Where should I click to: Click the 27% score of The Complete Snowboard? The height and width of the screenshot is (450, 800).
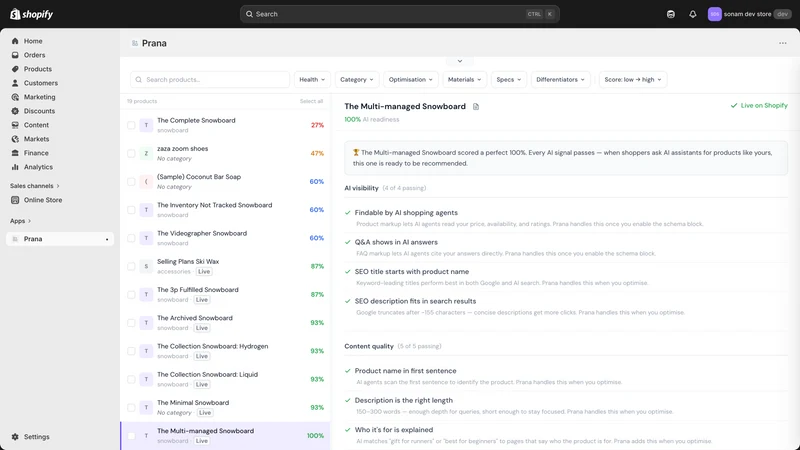(317, 125)
